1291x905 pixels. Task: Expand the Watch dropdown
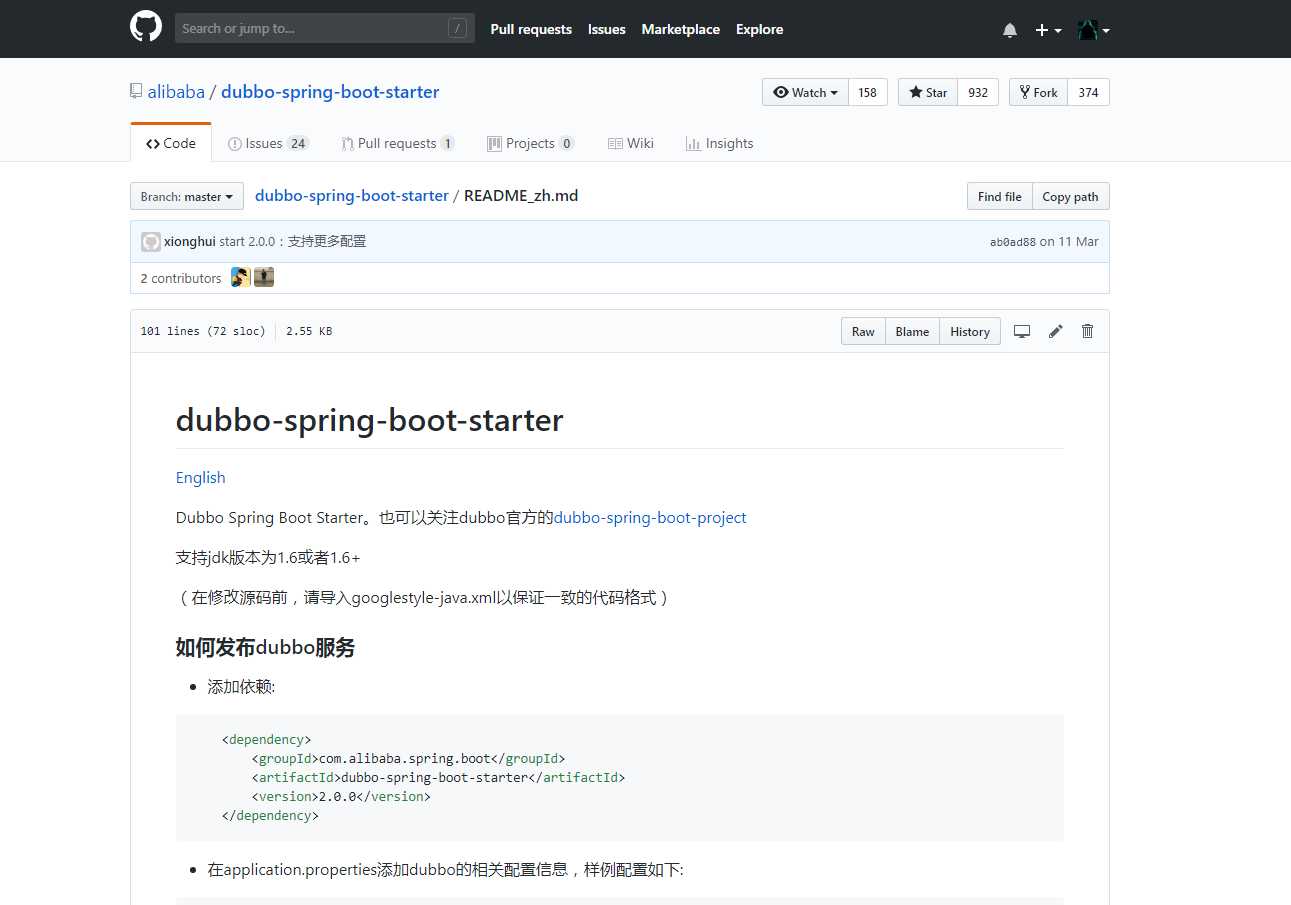point(805,92)
